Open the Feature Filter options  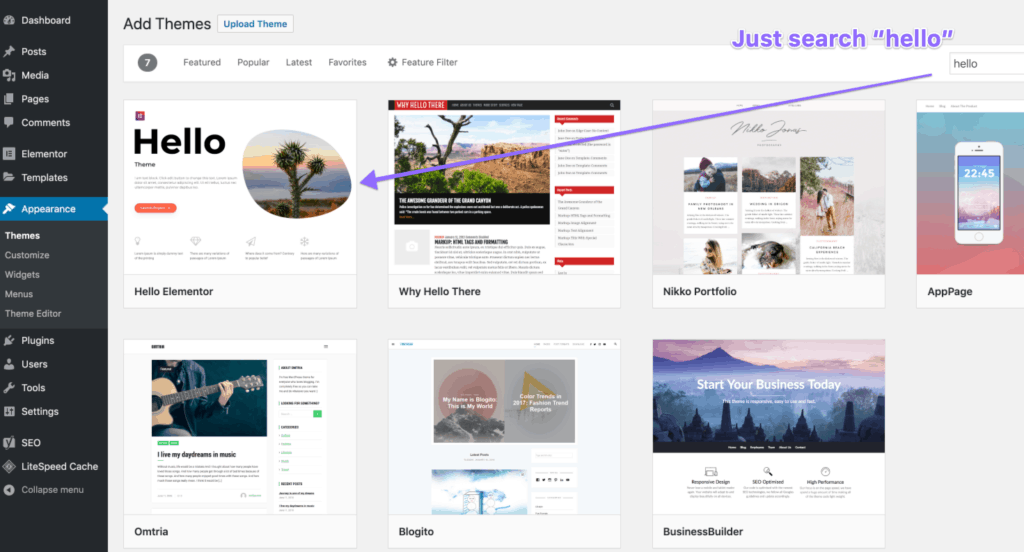(423, 62)
